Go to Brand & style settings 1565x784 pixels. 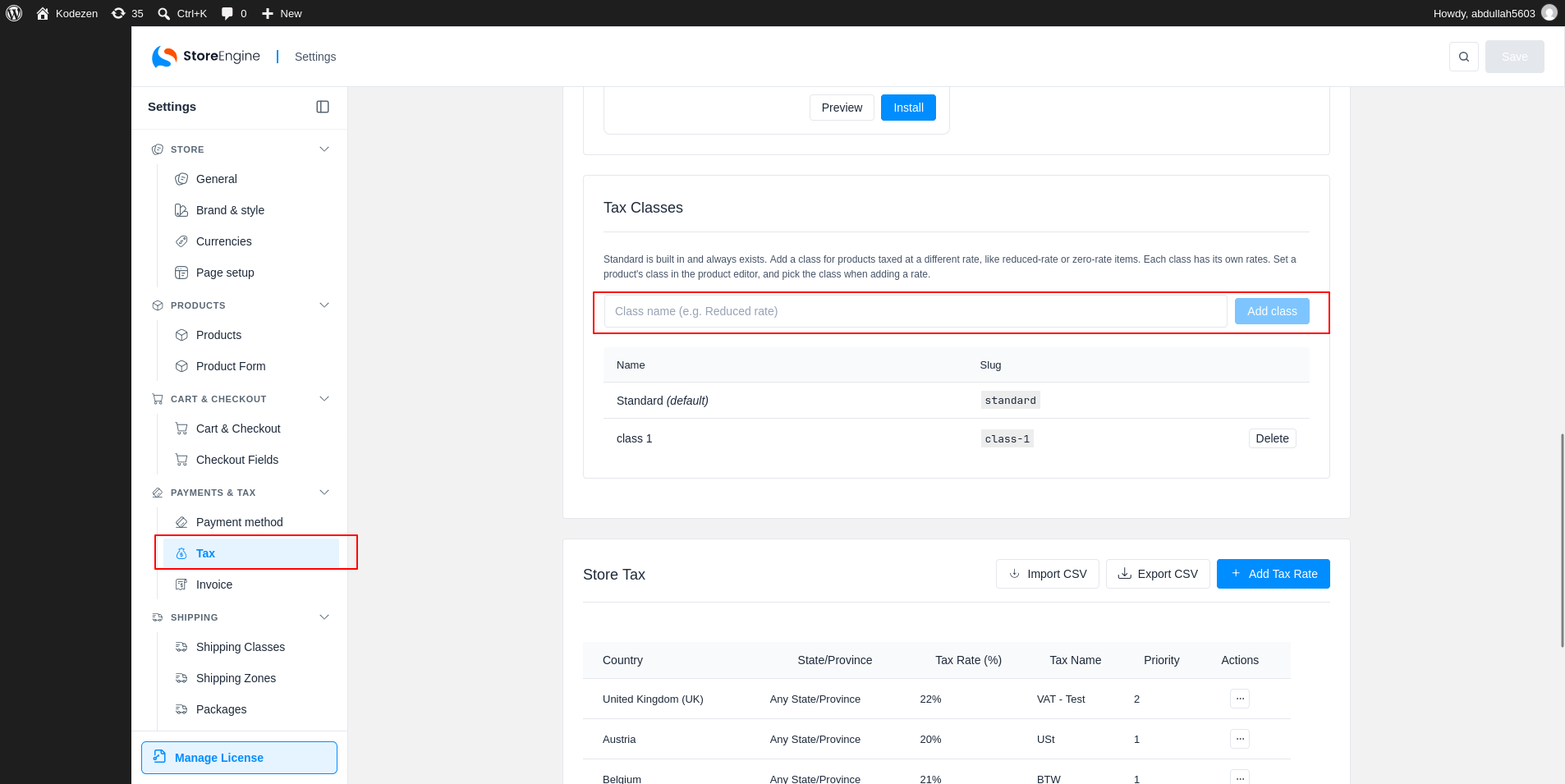[x=251, y=210]
